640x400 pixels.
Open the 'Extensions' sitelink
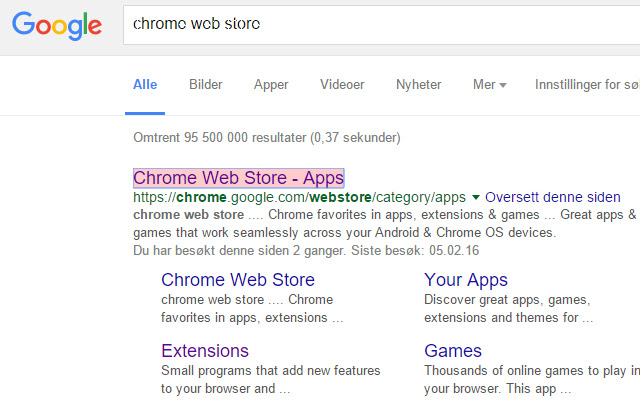(x=205, y=351)
